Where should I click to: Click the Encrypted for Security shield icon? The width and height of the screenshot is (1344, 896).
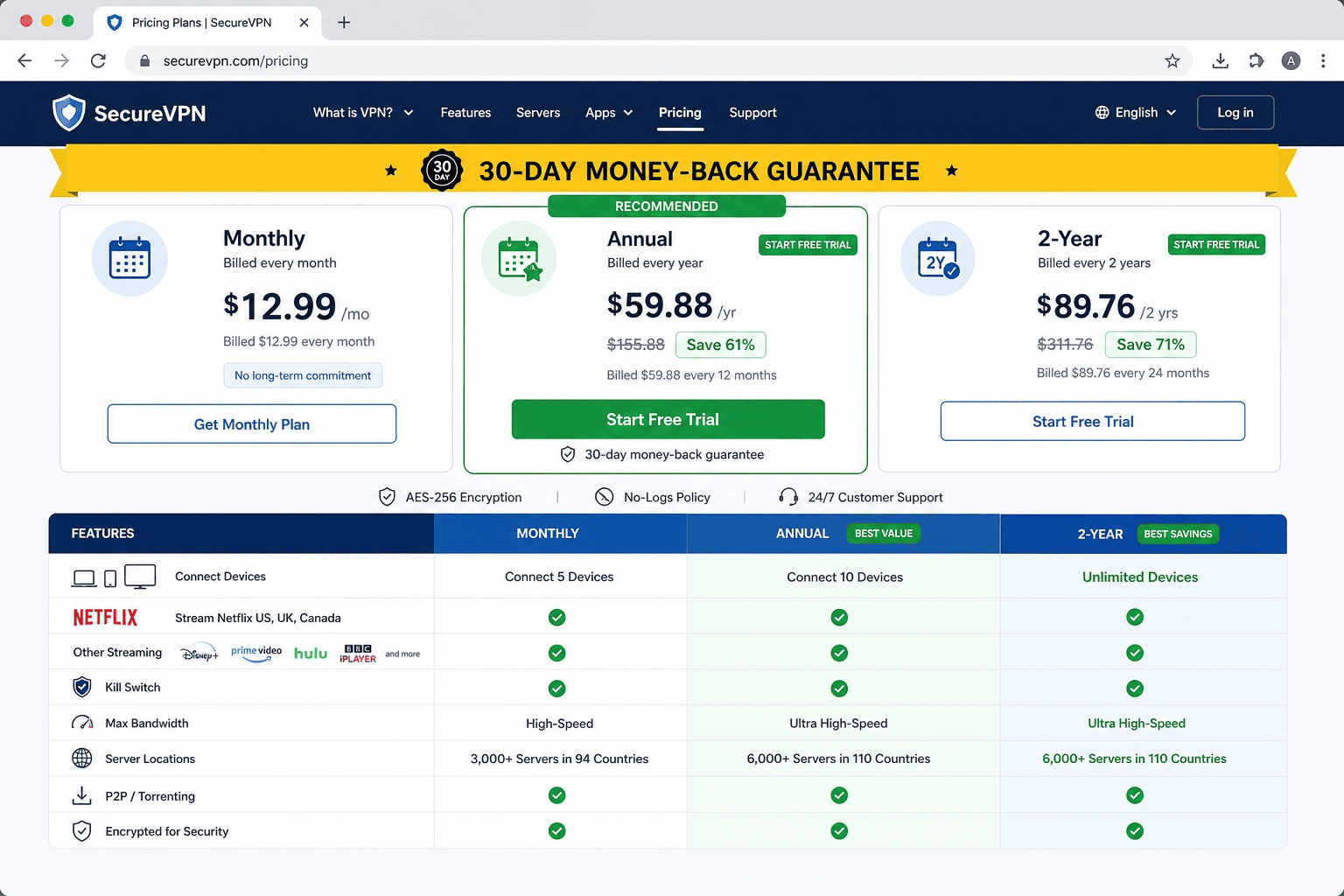pyautogui.click(x=82, y=831)
